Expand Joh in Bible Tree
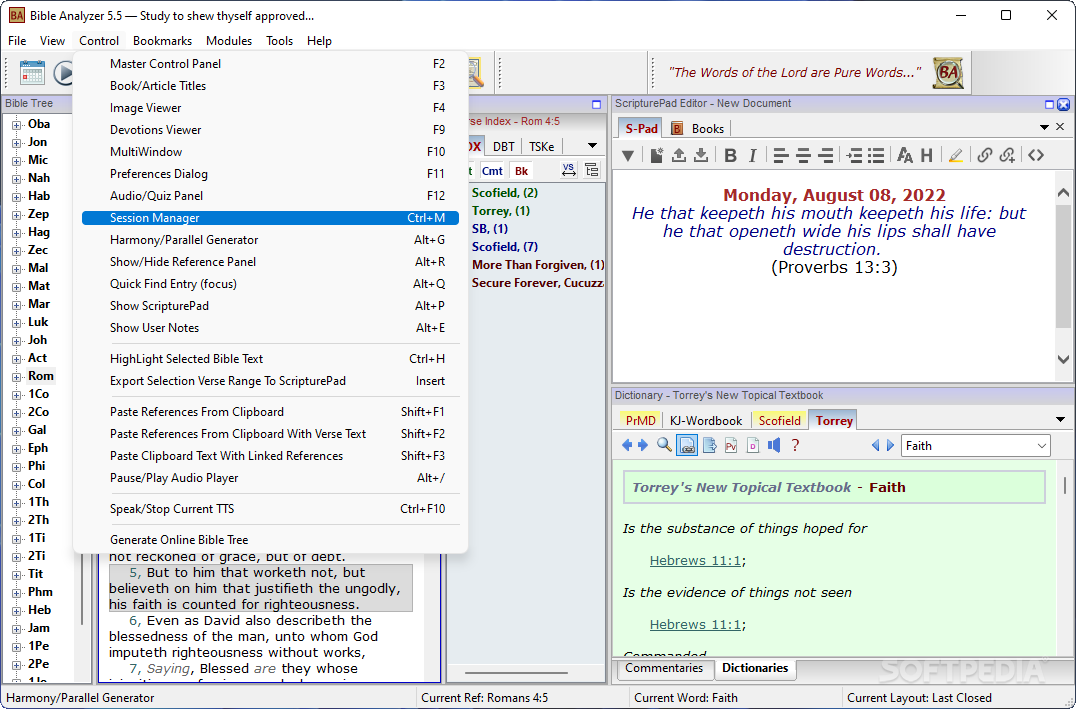 (x=16, y=341)
